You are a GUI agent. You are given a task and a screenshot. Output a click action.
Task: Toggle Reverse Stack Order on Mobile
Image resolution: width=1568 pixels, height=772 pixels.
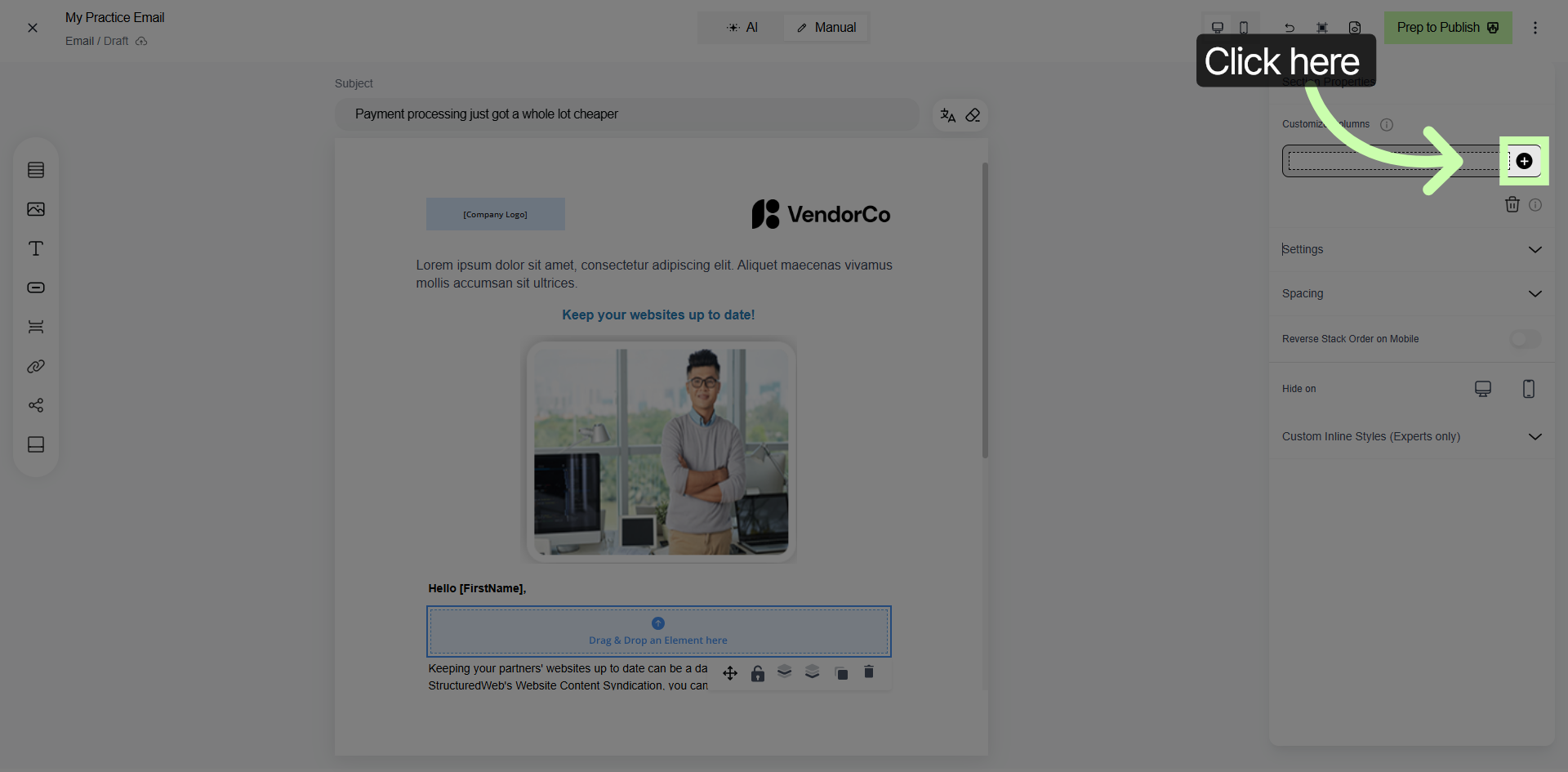(1525, 339)
